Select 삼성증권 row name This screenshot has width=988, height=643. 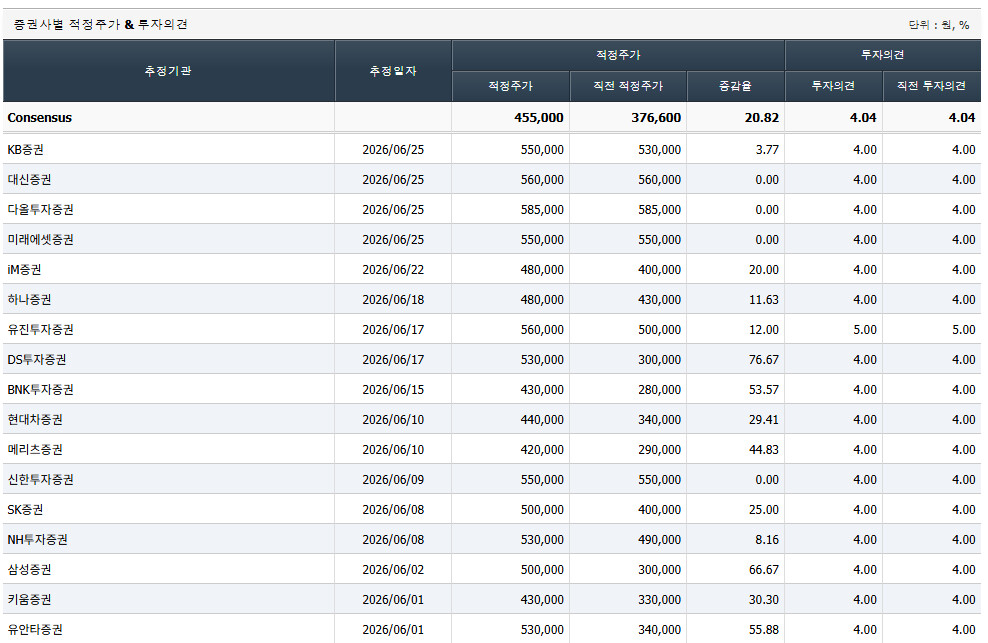(x=30, y=570)
